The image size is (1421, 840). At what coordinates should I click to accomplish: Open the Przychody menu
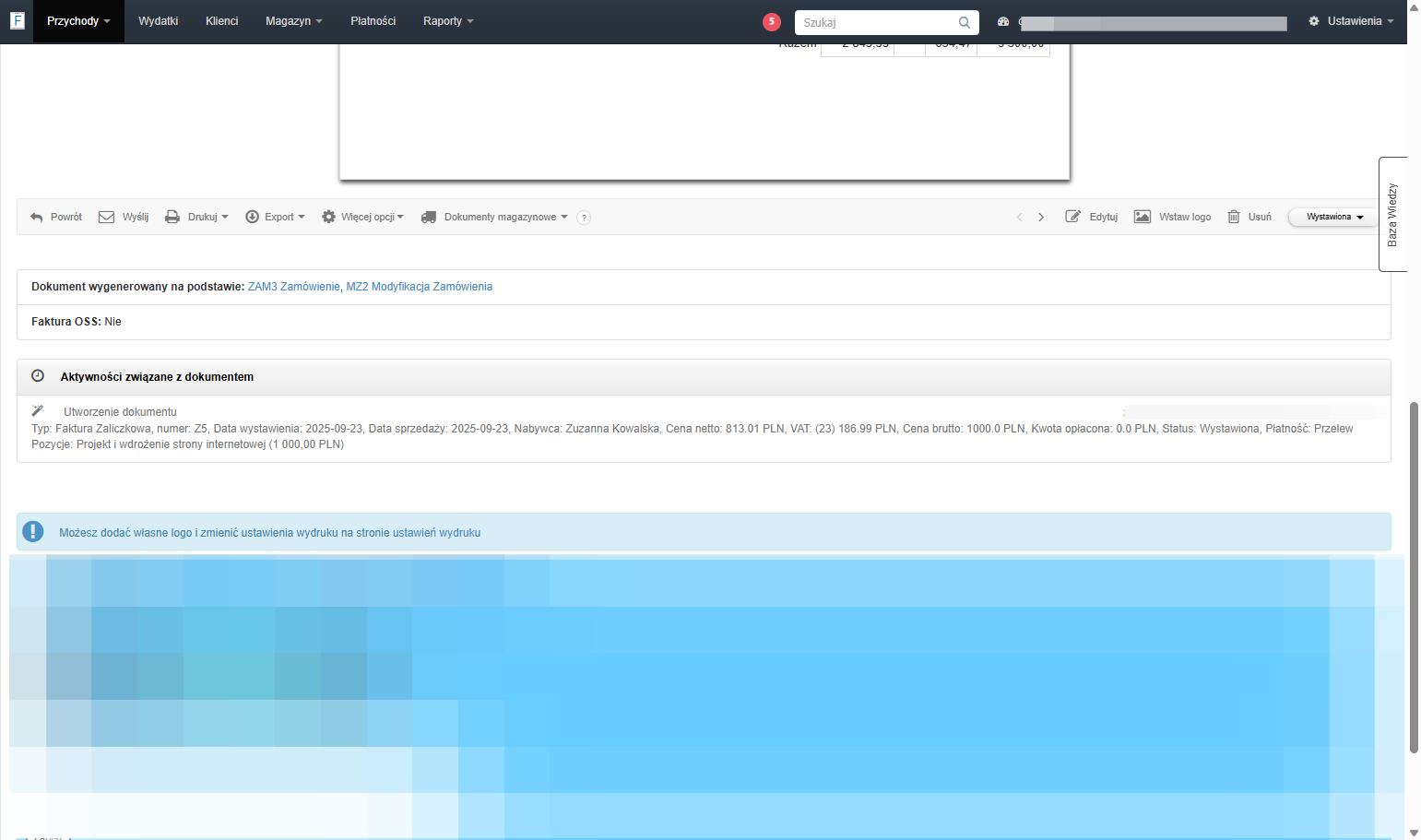(78, 21)
